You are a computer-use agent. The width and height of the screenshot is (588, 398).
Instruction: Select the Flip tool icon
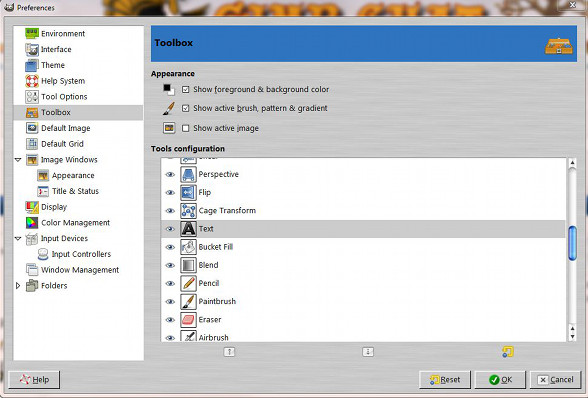point(188,192)
